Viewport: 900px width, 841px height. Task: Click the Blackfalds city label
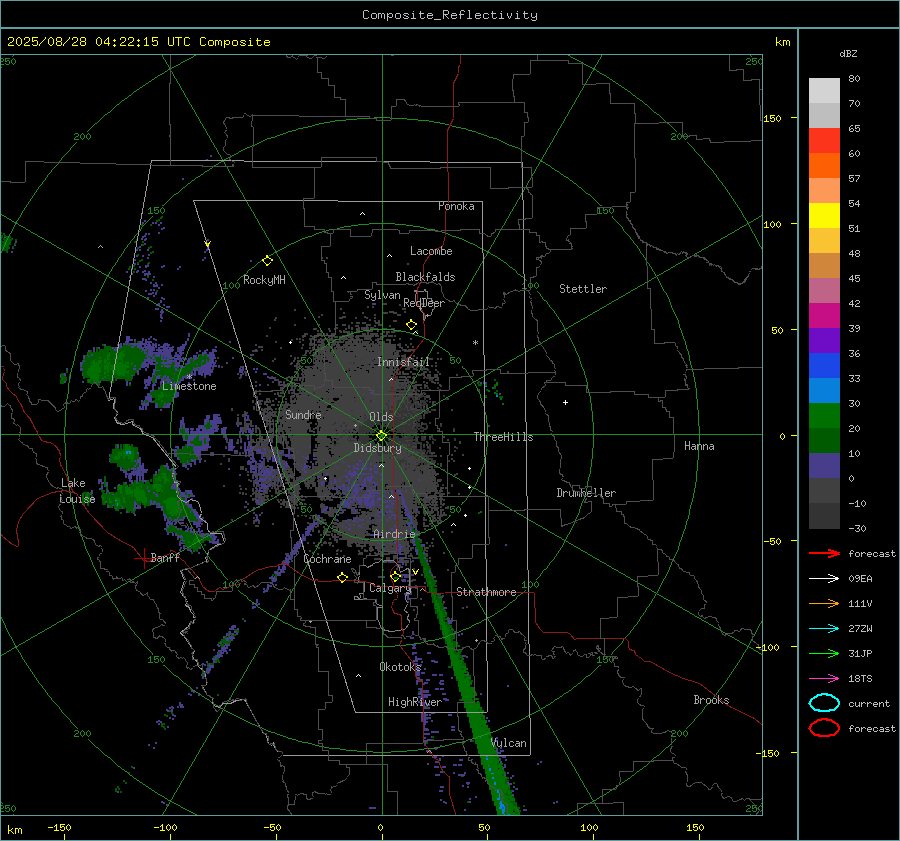pos(425,277)
